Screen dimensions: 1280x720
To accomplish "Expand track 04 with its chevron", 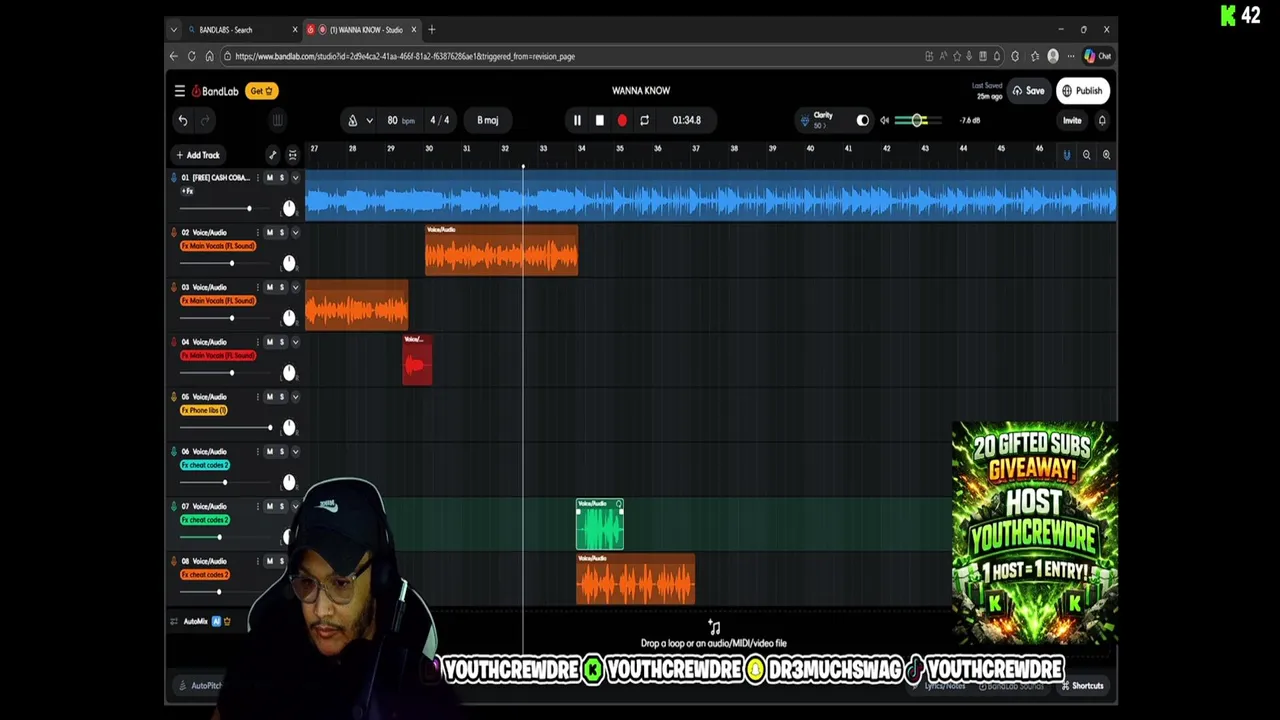I will click(295, 342).
